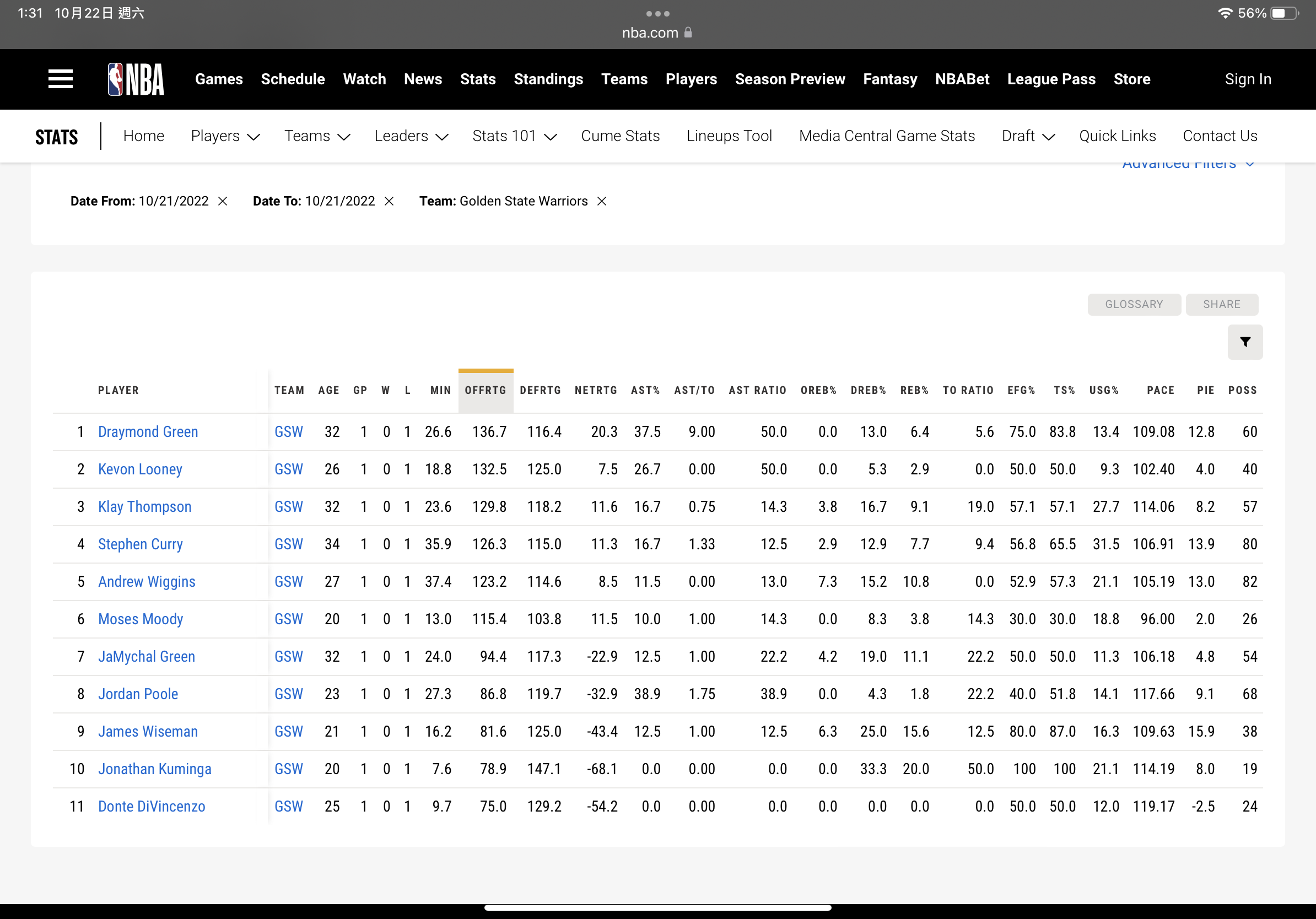Go to Season Preview
This screenshot has height=919, width=1316.
coord(790,79)
